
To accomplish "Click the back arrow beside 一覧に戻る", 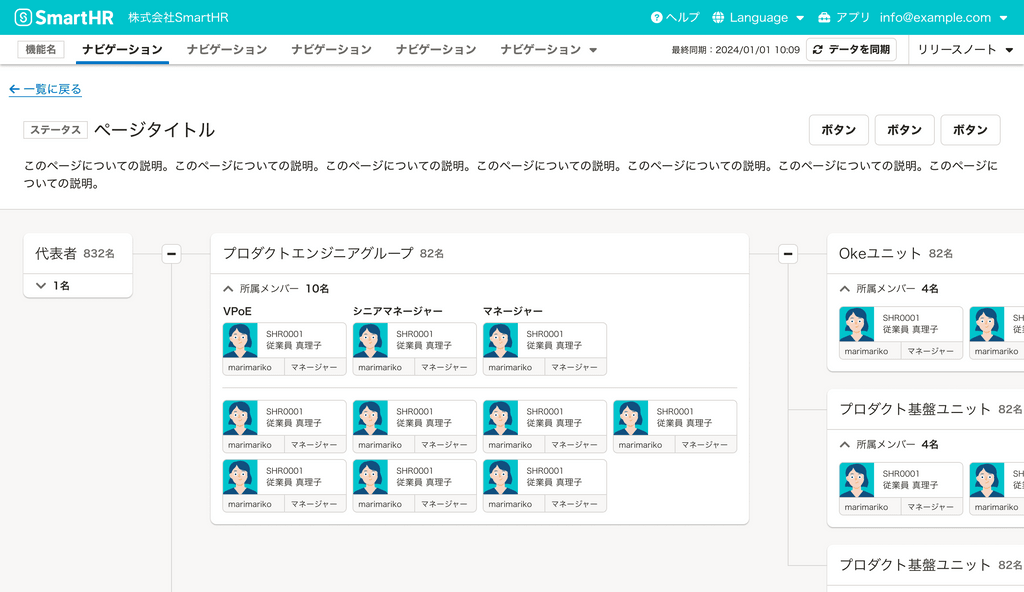I will (14, 89).
